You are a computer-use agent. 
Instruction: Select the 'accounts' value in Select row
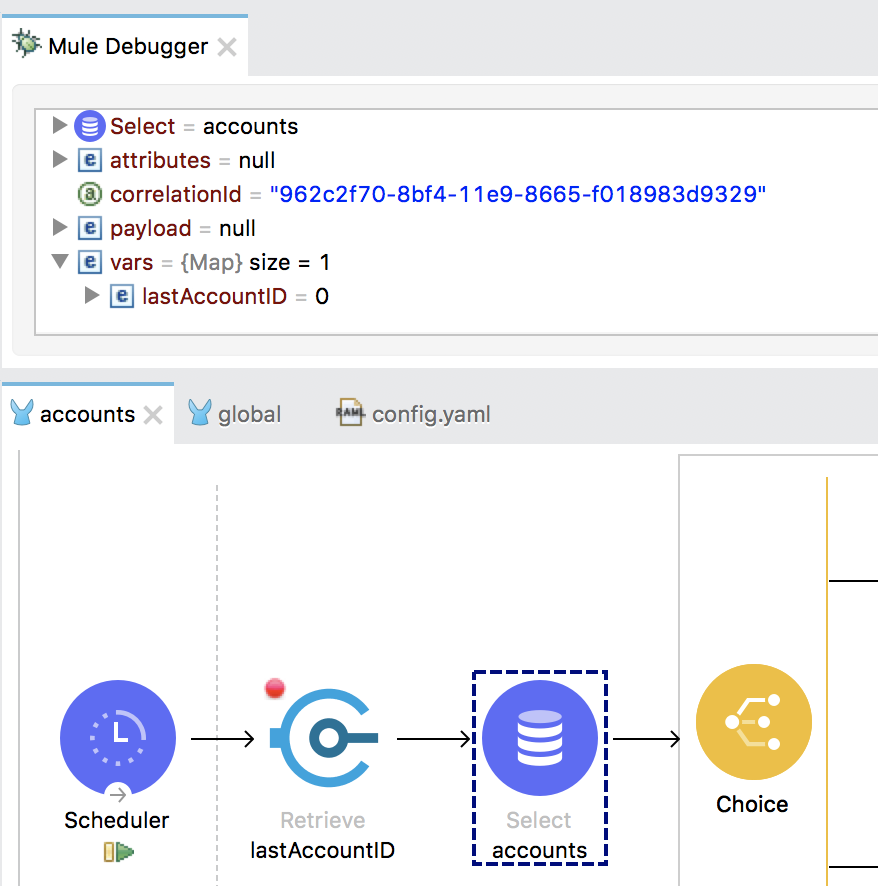coord(250,126)
